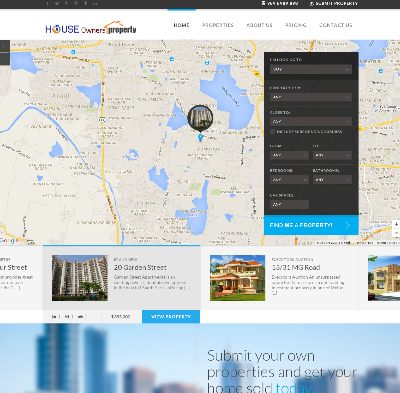Open the Pricing menu item
The image size is (400, 393).
point(296,25)
